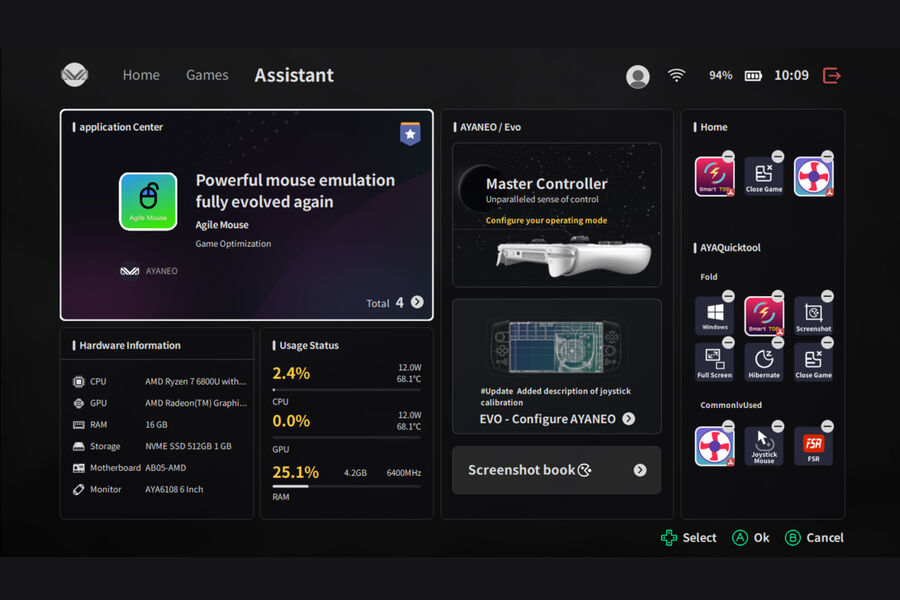Viewport: 900px width, 600px height.
Task: Click the Hibernate quick tool icon
Action: (764, 362)
